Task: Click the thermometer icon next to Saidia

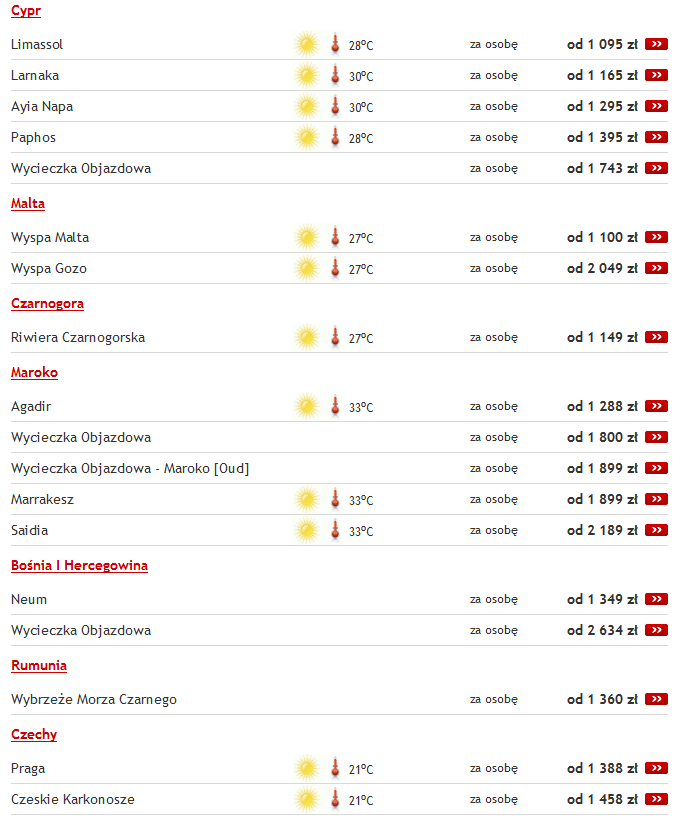Action: point(335,530)
